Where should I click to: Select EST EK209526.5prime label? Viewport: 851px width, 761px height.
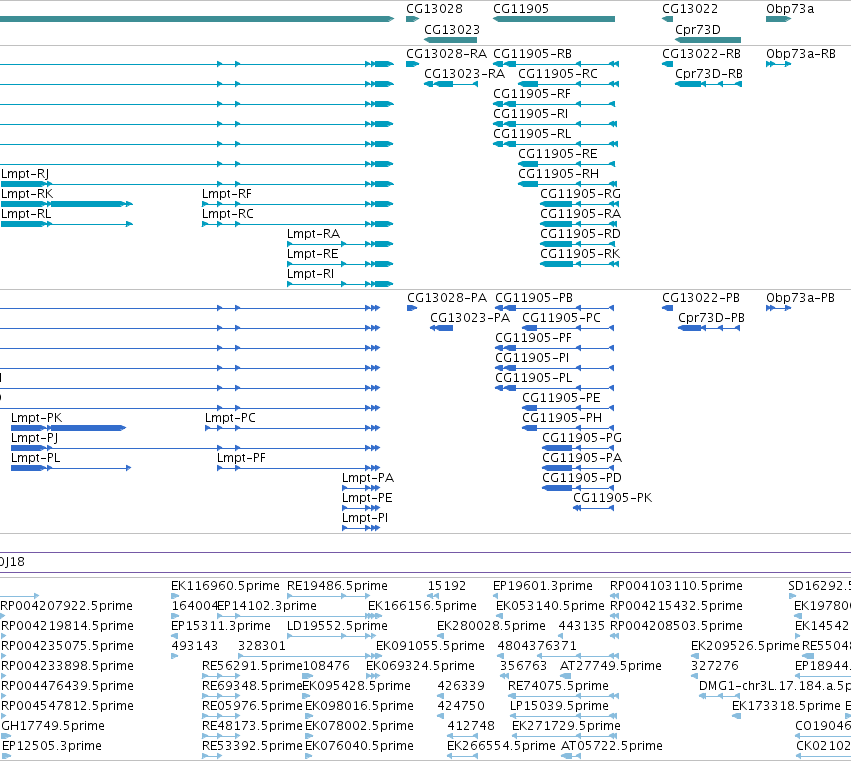click(x=745, y=646)
